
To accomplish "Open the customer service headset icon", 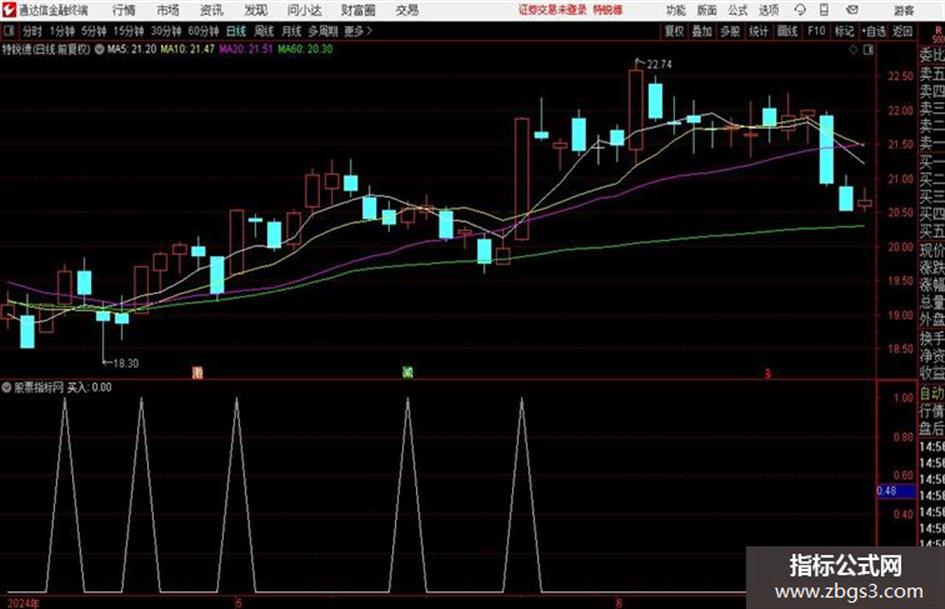I will [800, 10].
